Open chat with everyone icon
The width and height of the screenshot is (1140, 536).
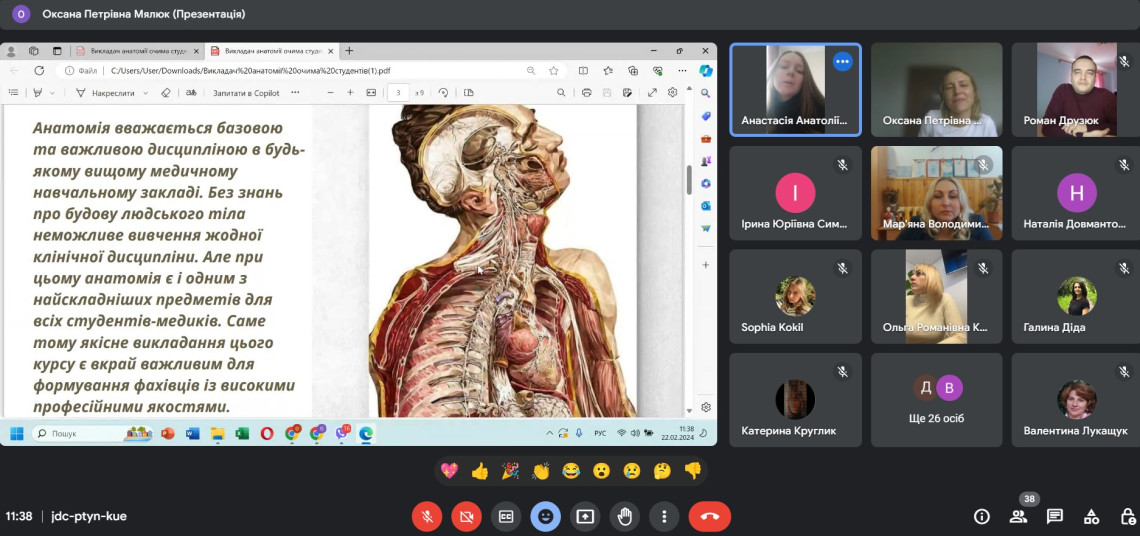1054,516
